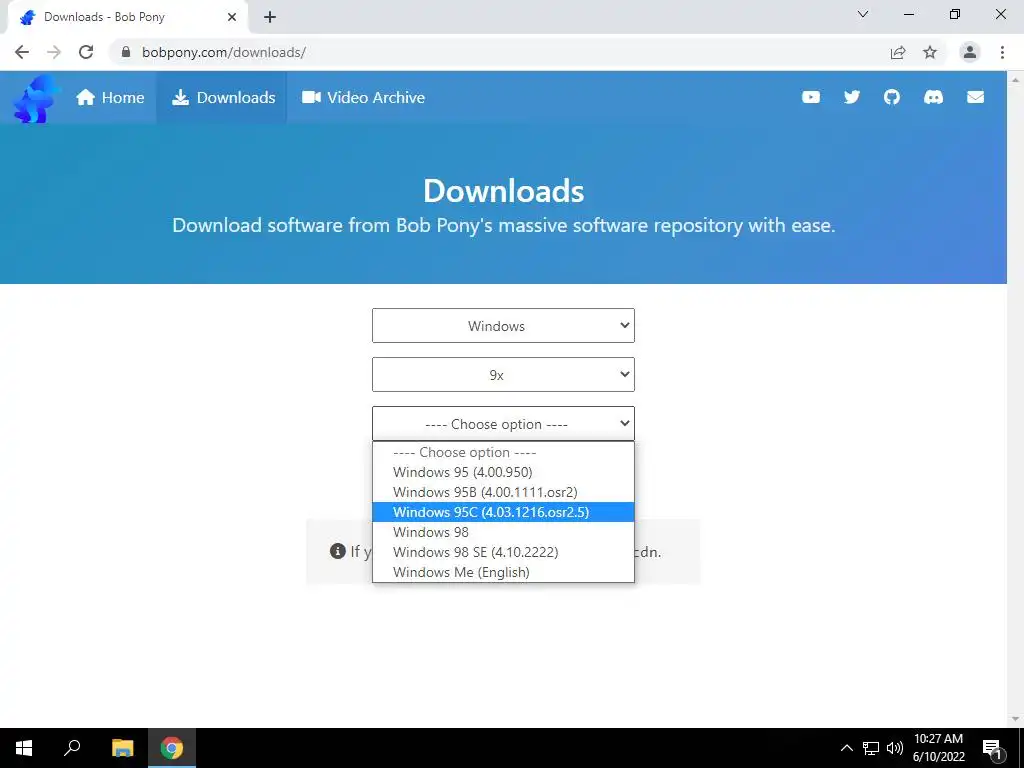Viewport: 1024px width, 768px height.
Task: Reload the page with refresh icon
Action: (86, 52)
